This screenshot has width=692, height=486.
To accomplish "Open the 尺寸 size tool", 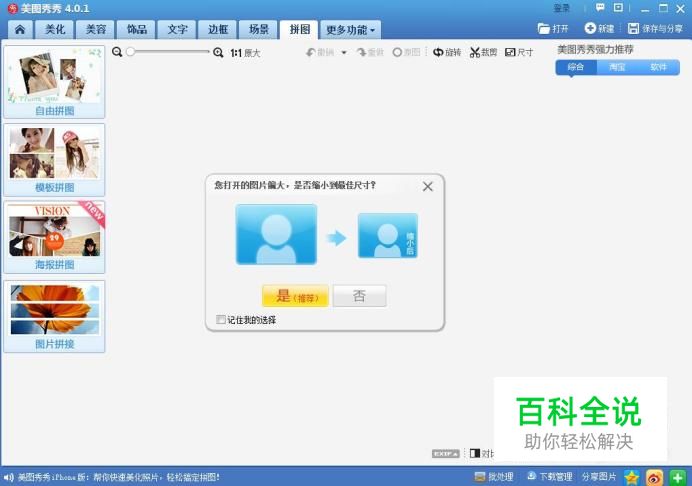I will click(519, 53).
